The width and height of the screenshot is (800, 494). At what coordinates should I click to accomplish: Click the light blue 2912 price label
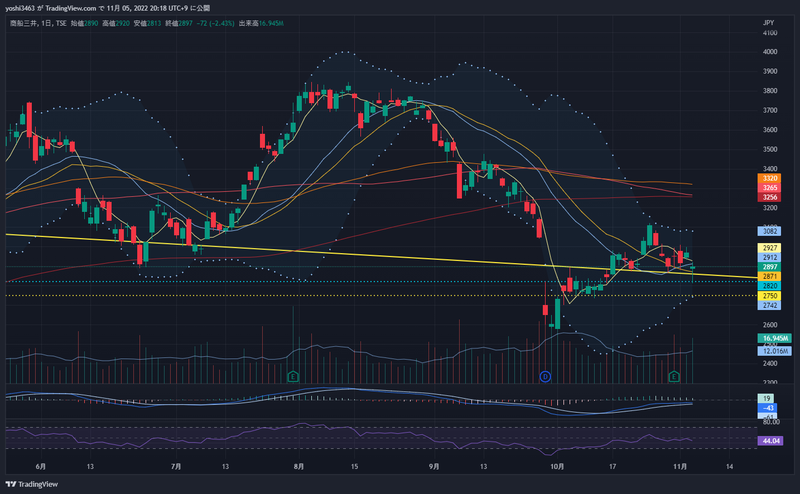(x=769, y=257)
